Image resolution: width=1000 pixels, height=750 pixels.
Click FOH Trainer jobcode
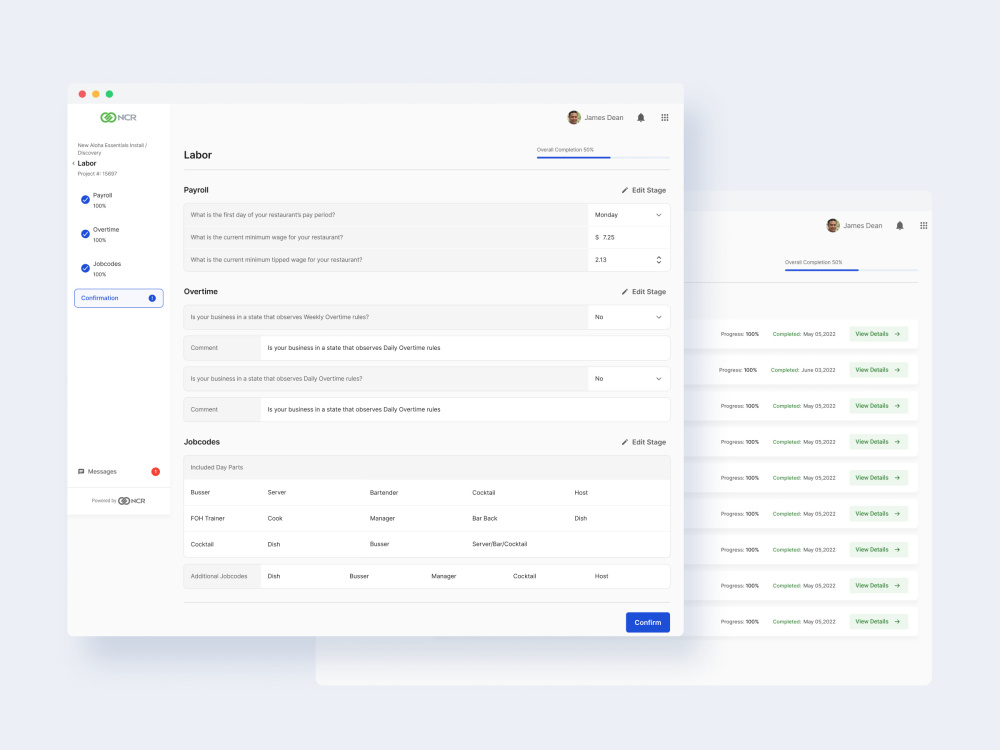(207, 518)
